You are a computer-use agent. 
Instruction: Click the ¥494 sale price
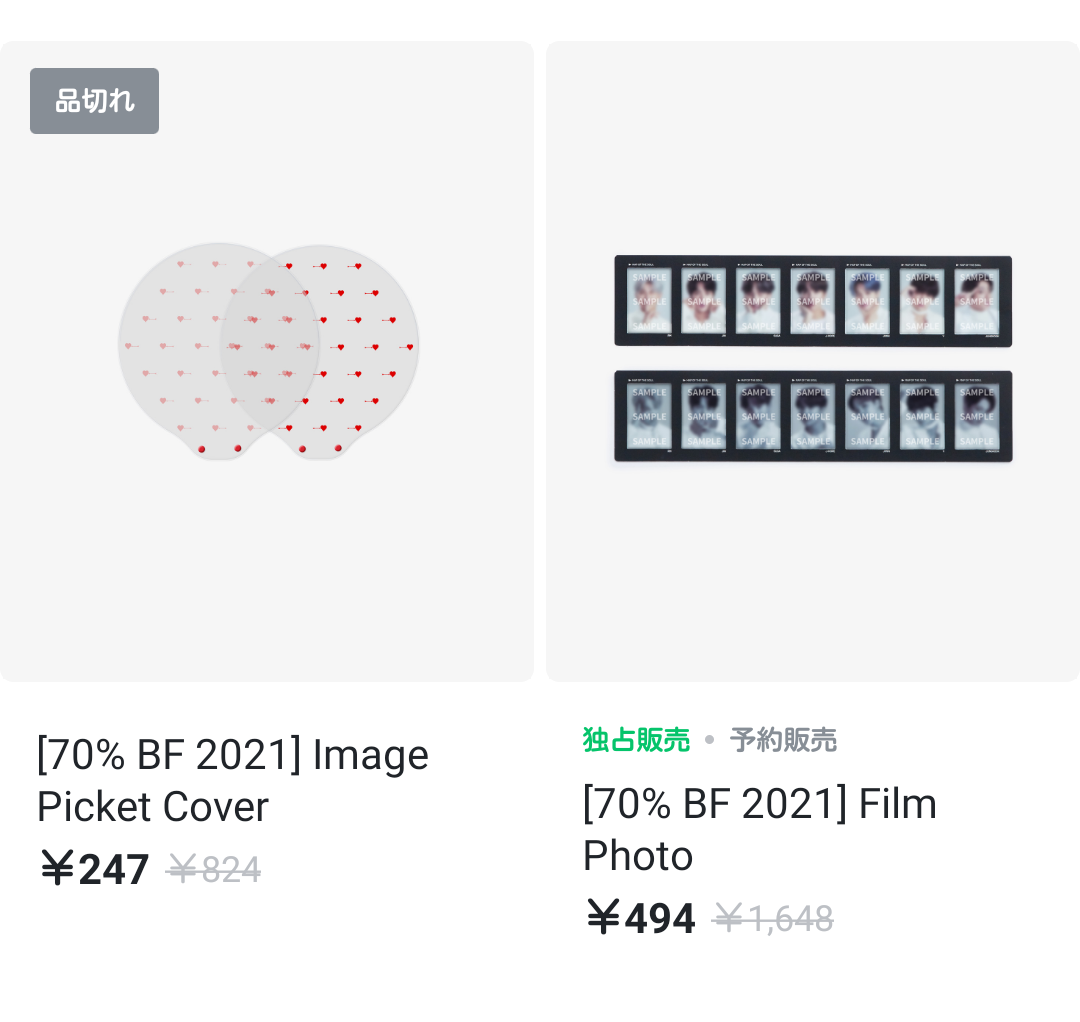(641, 918)
